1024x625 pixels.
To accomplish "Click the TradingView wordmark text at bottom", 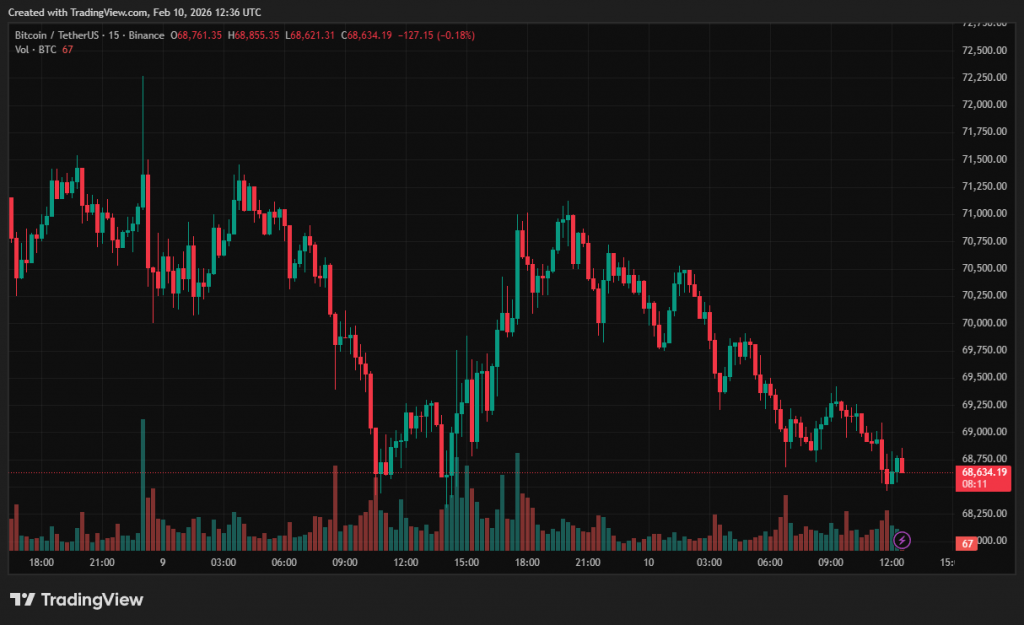I will click(92, 600).
